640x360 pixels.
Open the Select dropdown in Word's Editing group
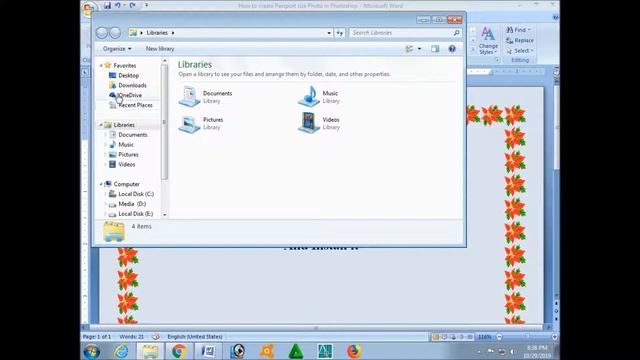(x=520, y=51)
